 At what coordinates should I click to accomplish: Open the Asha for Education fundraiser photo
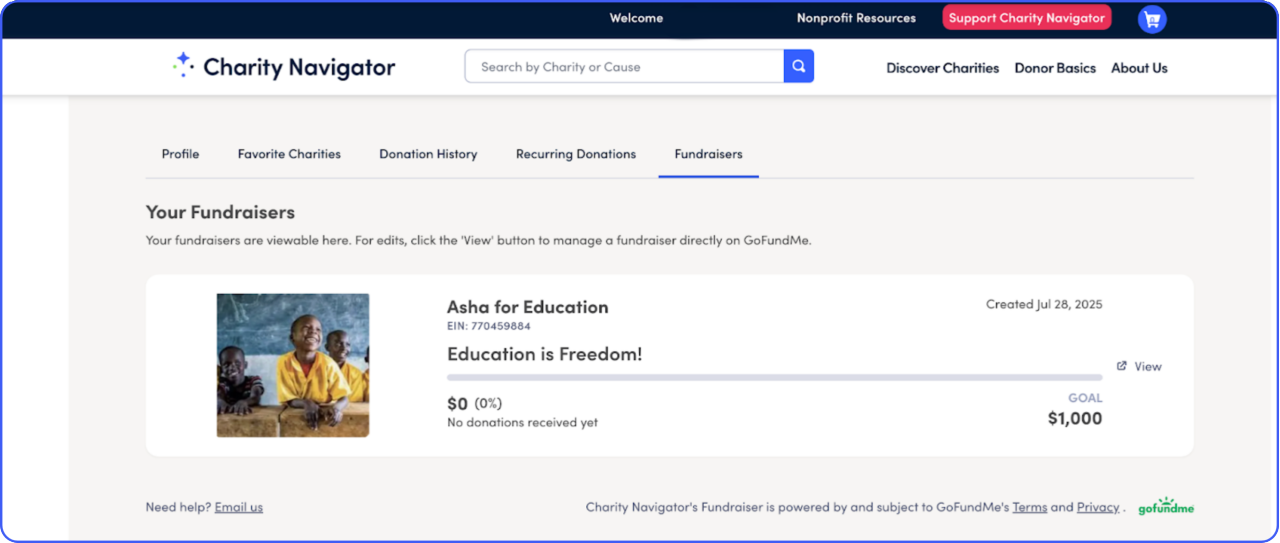[x=293, y=365]
